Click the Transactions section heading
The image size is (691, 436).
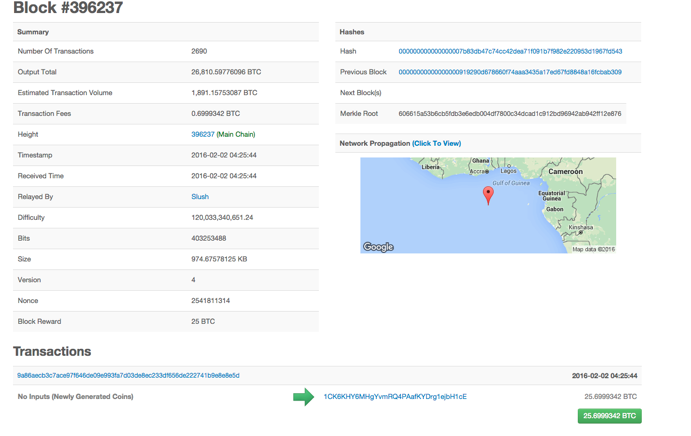click(x=52, y=351)
